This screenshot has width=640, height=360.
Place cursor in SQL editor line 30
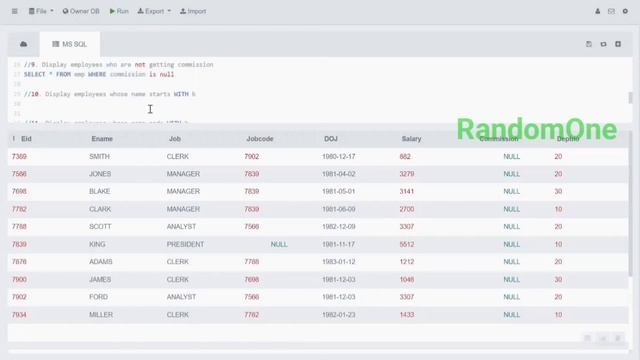coord(322,104)
